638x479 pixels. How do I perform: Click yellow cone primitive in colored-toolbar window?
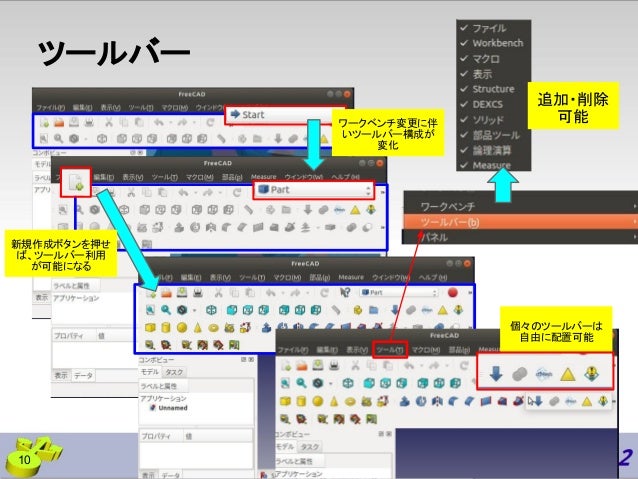click(197, 327)
